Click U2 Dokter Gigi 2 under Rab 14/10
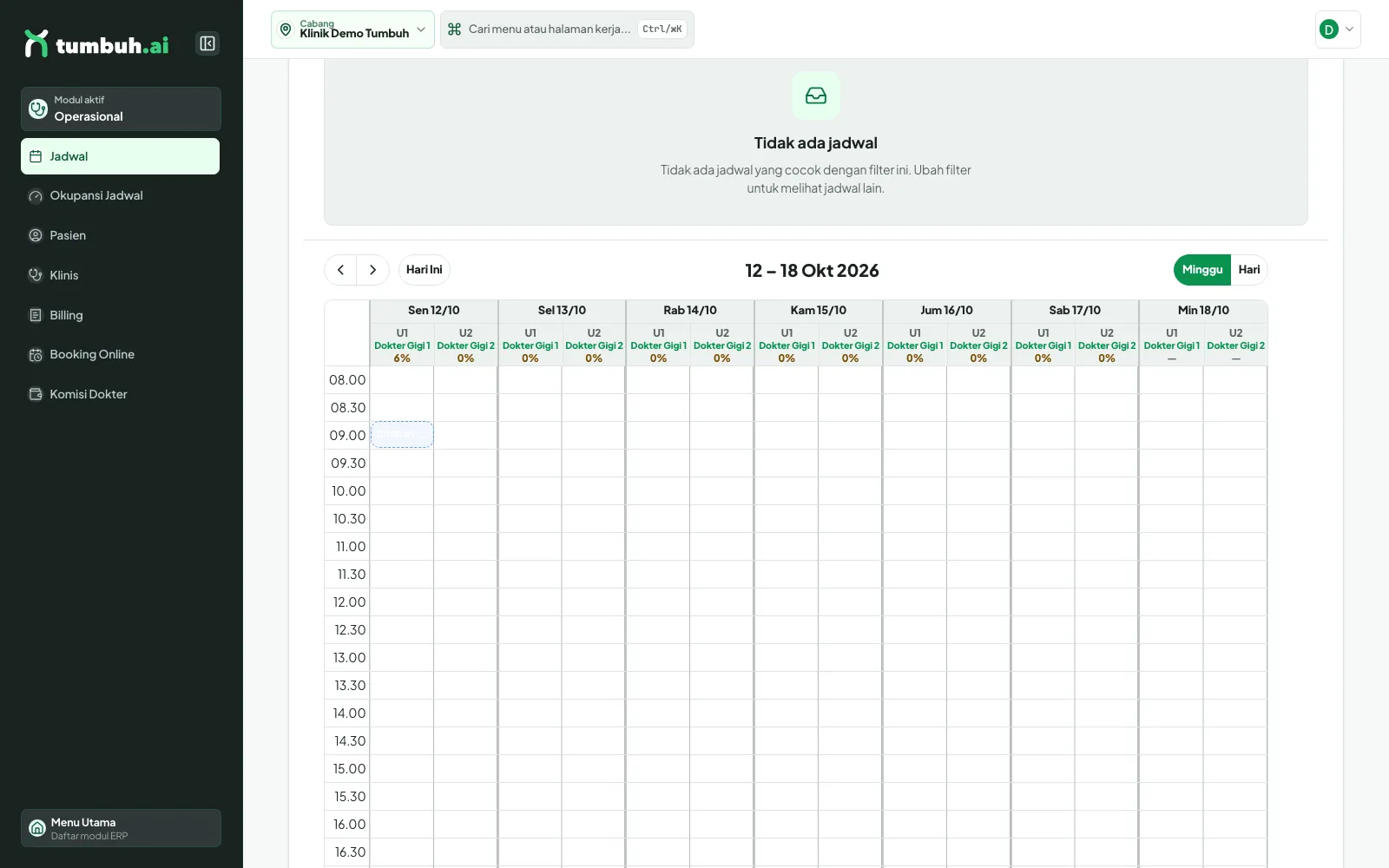Image resolution: width=1389 pixels, height=868 pixels. [x=722, y=345]
